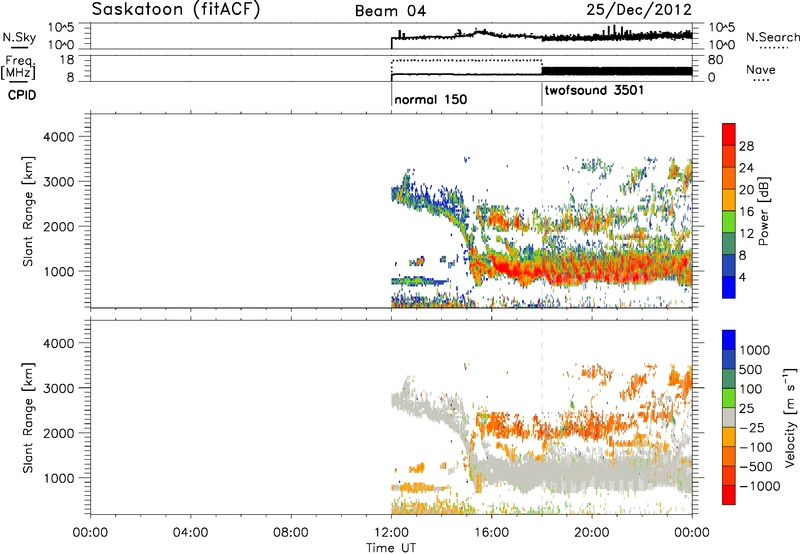Click the '3000' tick in velocity panel
This screenshot has width=800, height=554.
coord(59,388)
